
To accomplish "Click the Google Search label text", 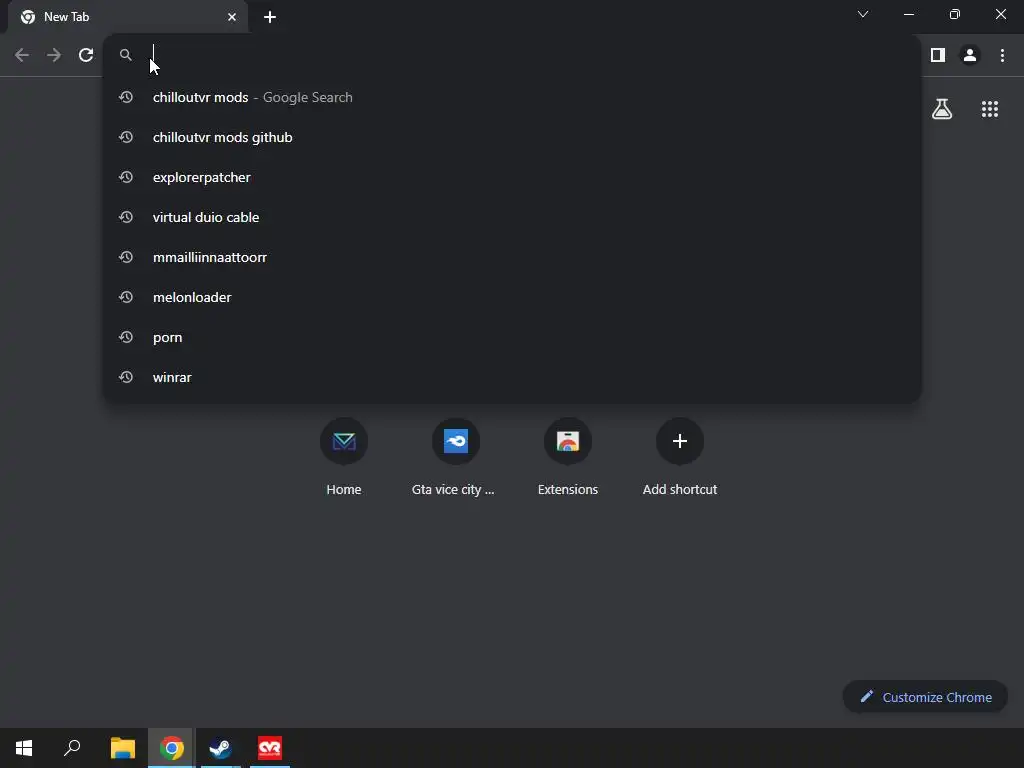I will 308,97.
